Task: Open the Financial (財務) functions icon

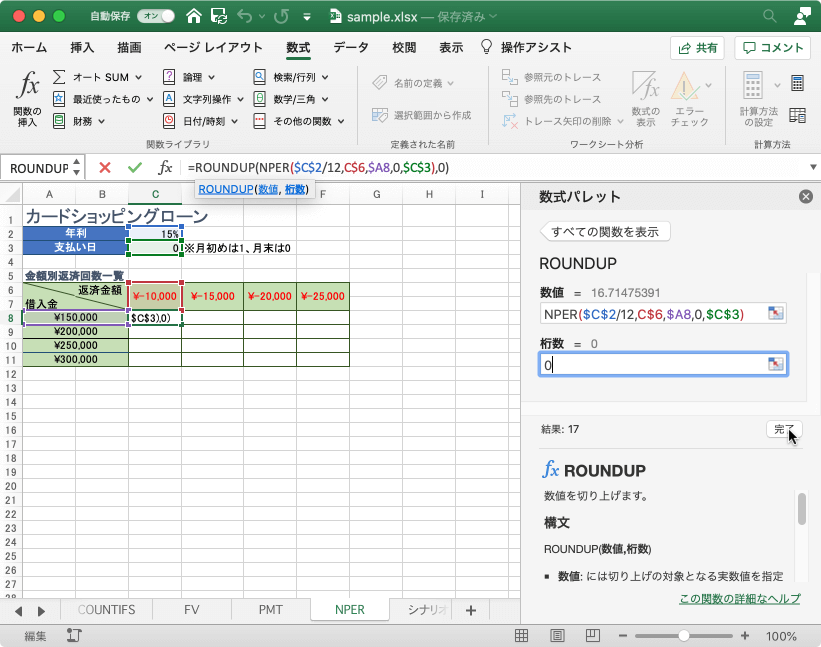Action: (59, 121)
